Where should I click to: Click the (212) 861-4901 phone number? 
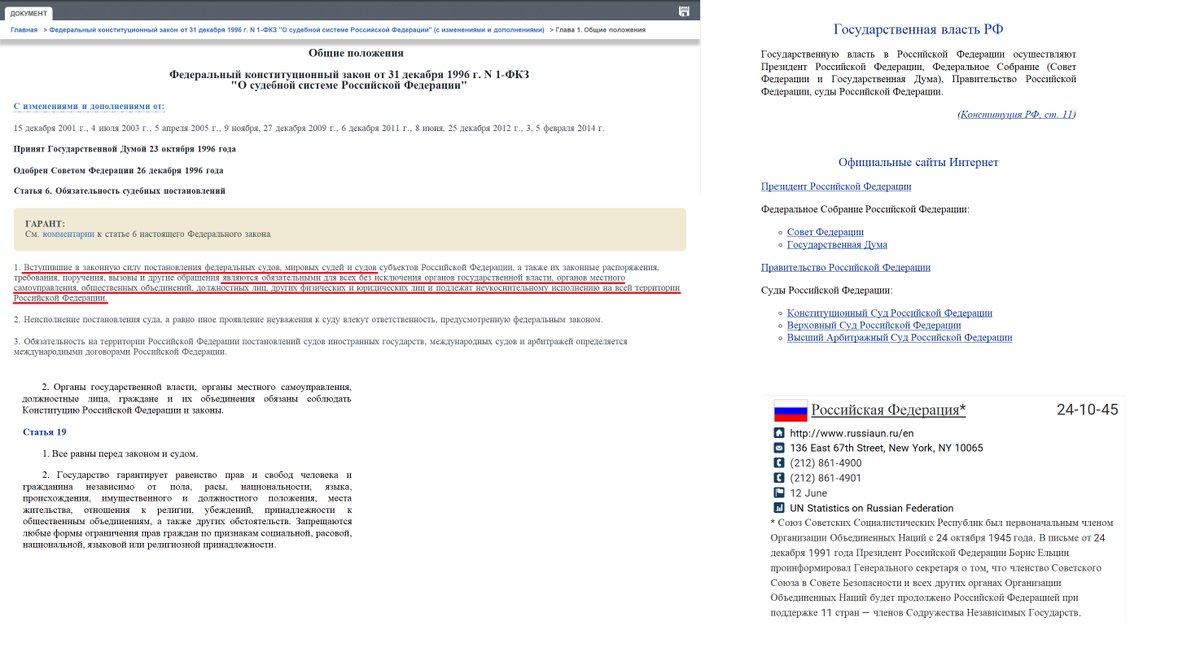(x=826, y=478)
